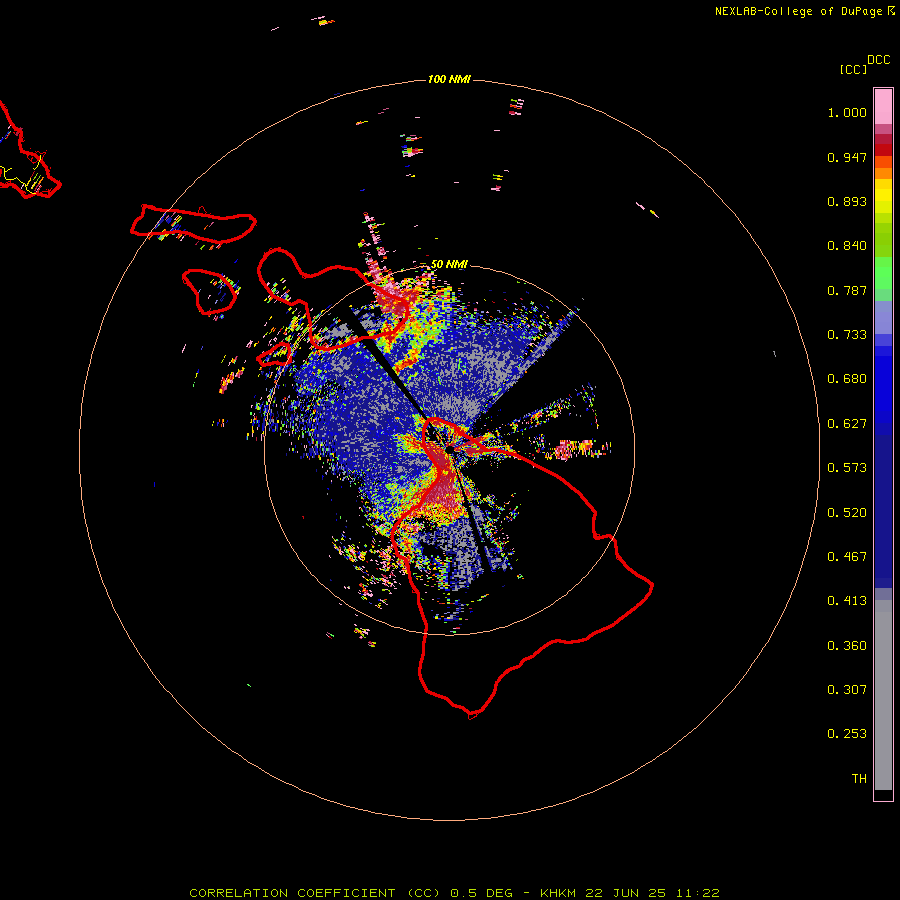Image resolution: width=900 pixels, height=900 pixels.
Task: Click the 0.413 scale value
Action: (847, 601)
